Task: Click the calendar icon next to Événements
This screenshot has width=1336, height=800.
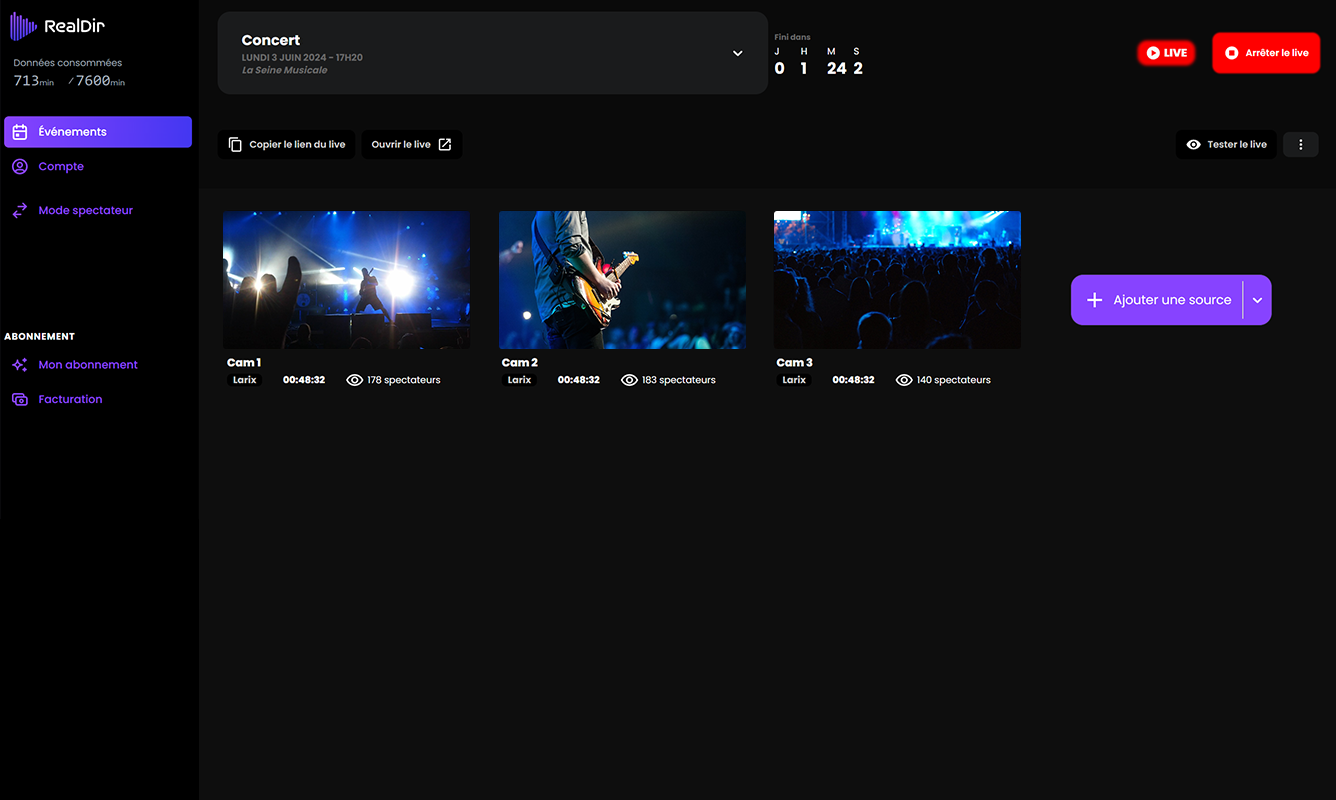Action: pos(20,132)
